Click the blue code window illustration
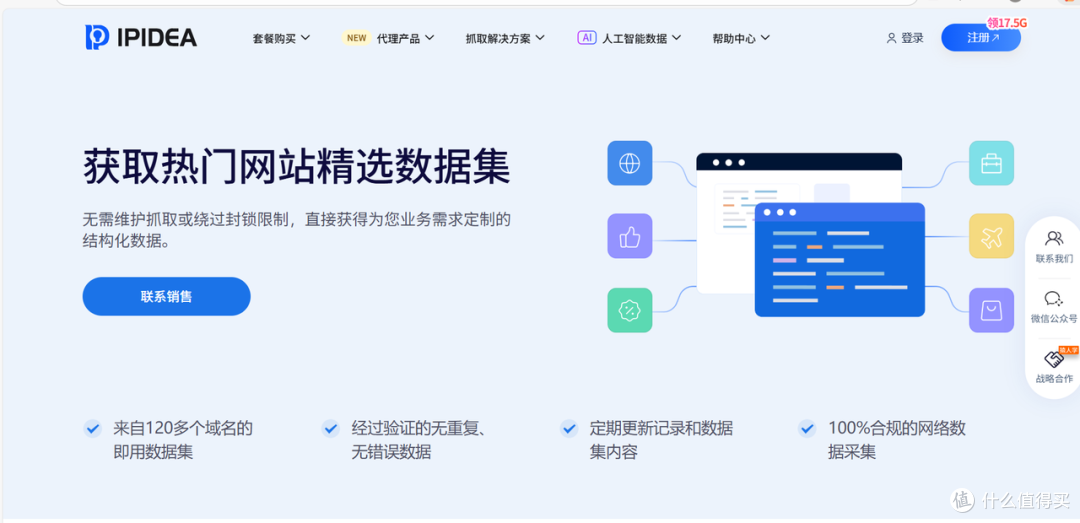Screen dimensions: 1080x523 (x=840, y=260)
